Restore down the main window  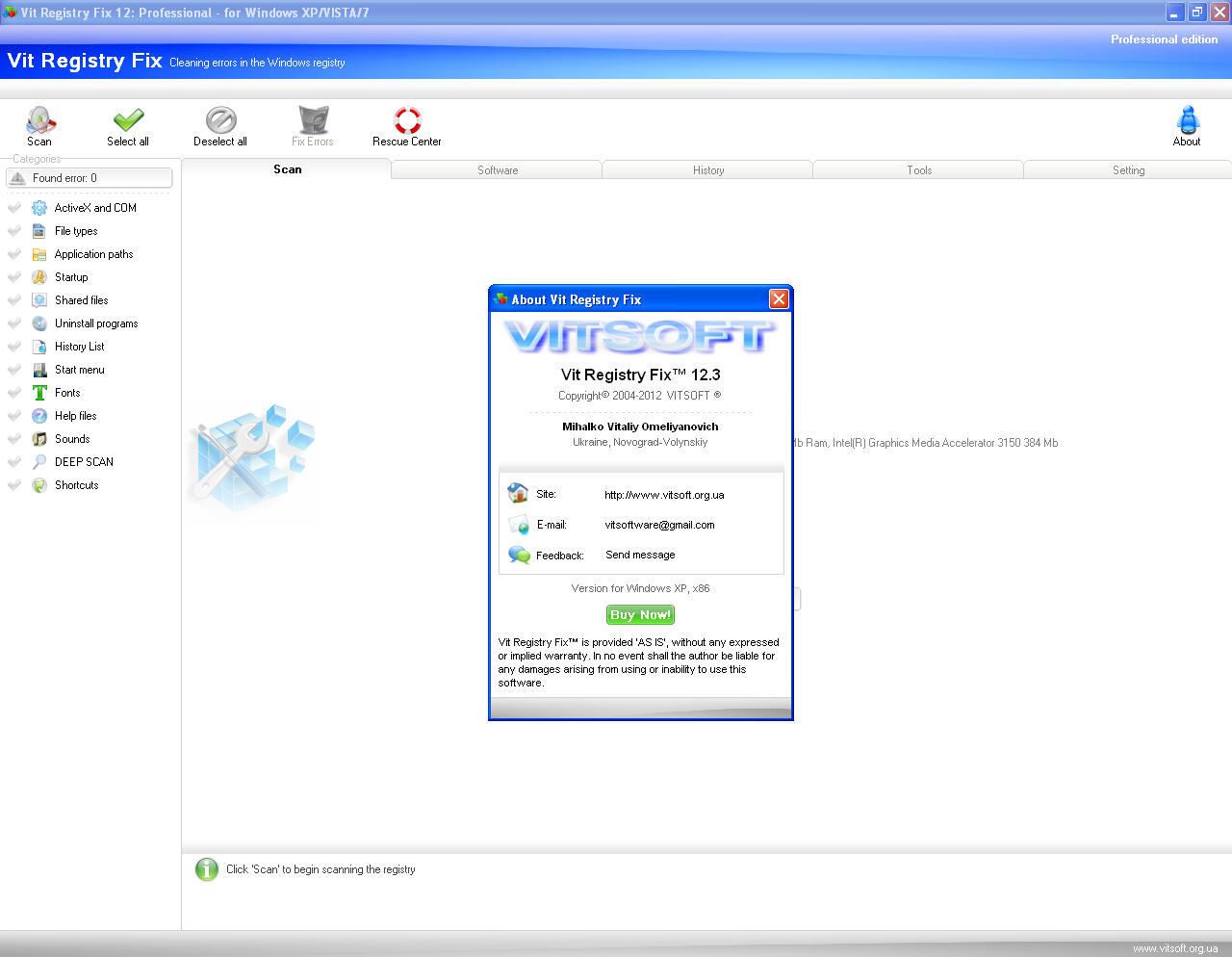pyautogui.click(x=1197, y=13)
